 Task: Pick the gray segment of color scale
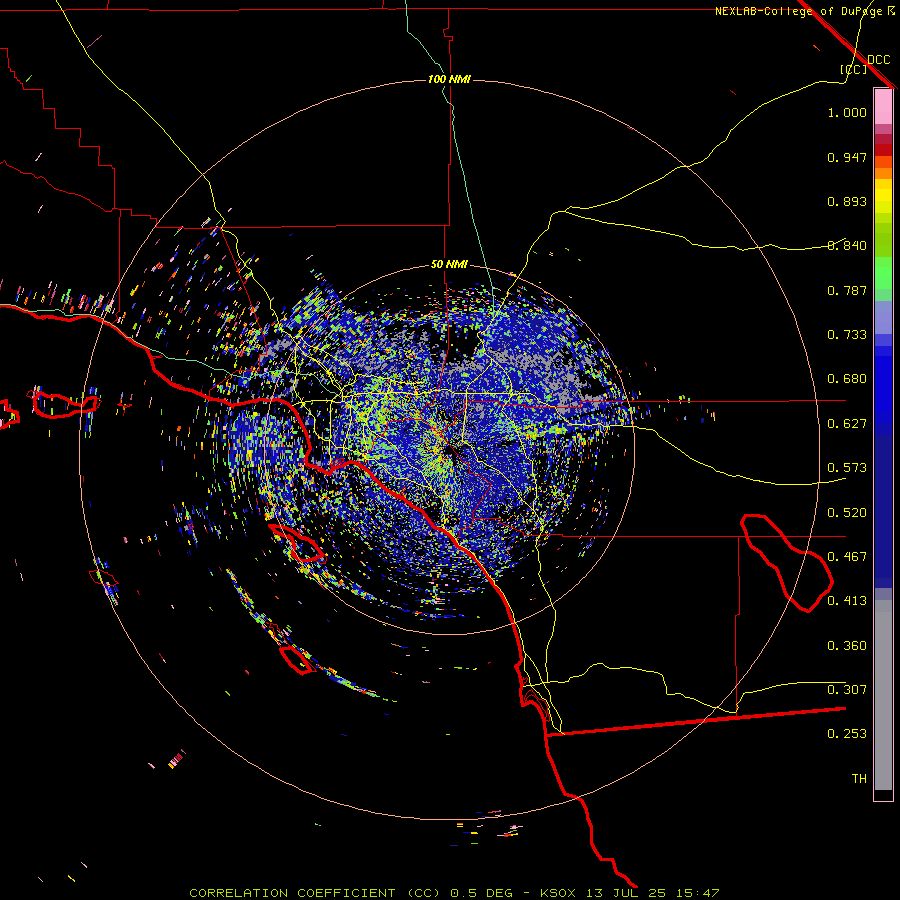pos(883,695)
